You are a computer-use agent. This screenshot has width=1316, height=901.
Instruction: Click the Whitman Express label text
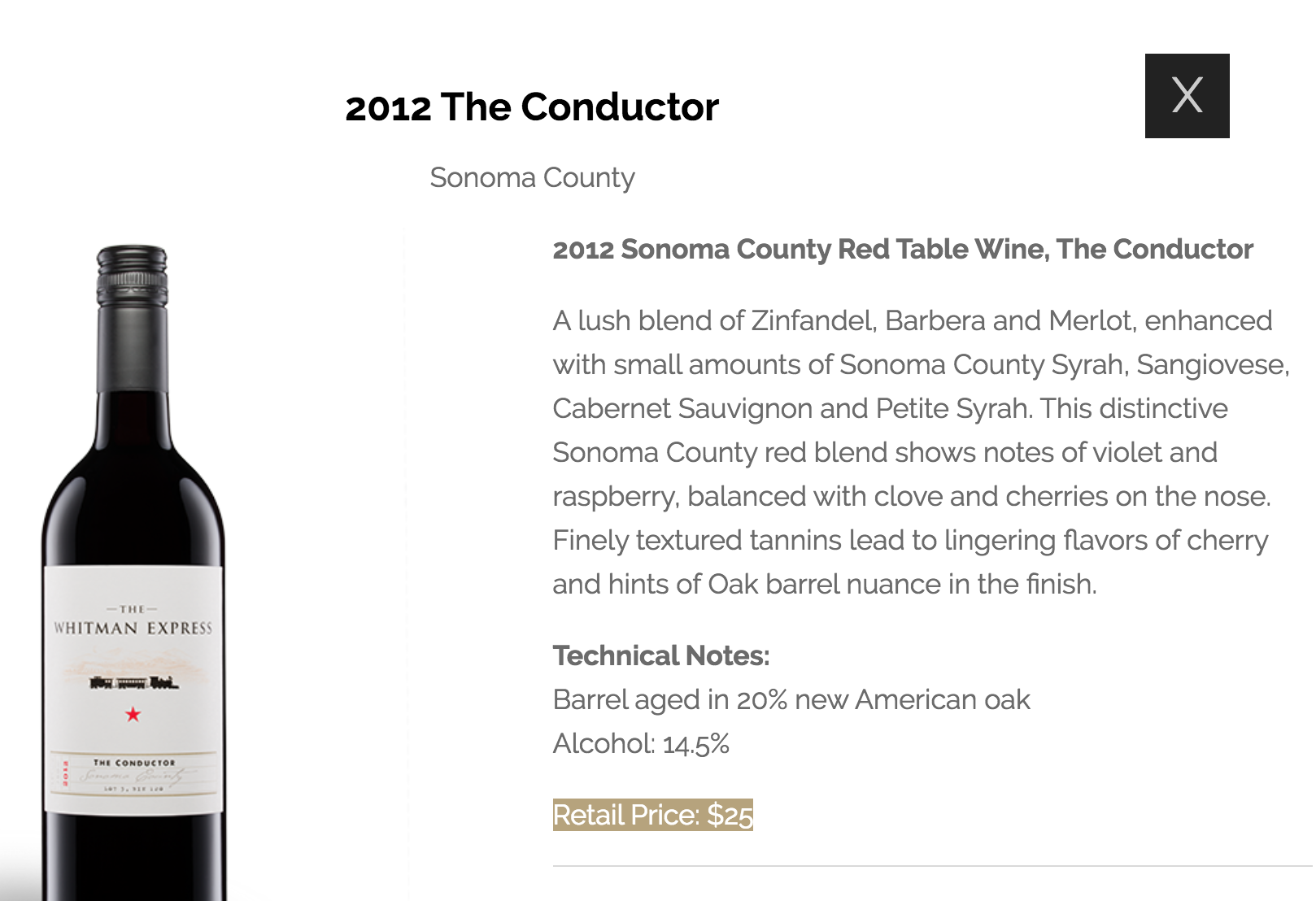(x=133, y=628)
